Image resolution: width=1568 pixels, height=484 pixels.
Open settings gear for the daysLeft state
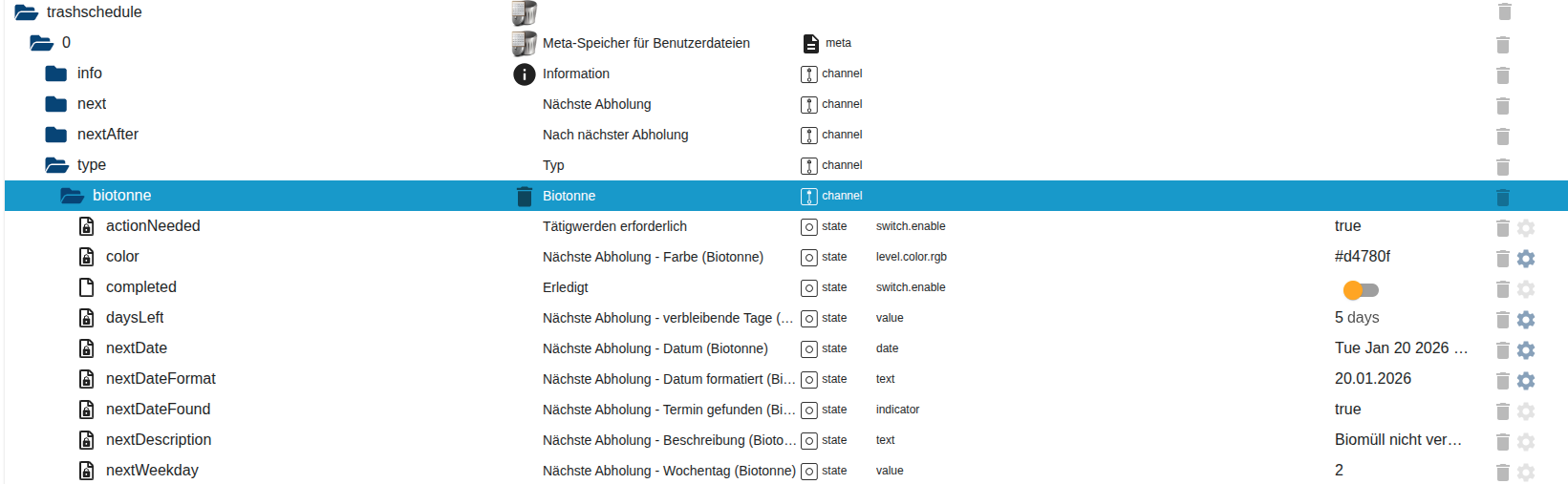coord(1526,319)
